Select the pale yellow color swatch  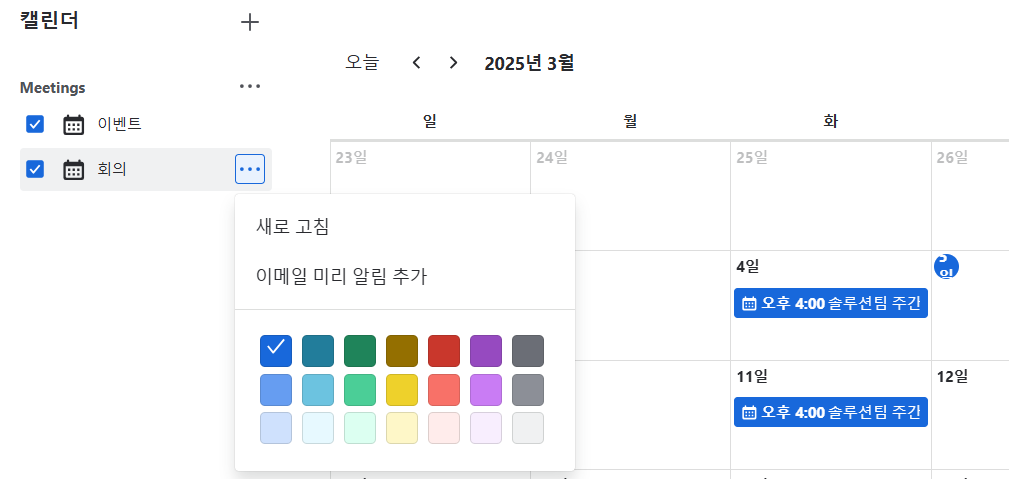pyautogui.click(x=402, y=428)
